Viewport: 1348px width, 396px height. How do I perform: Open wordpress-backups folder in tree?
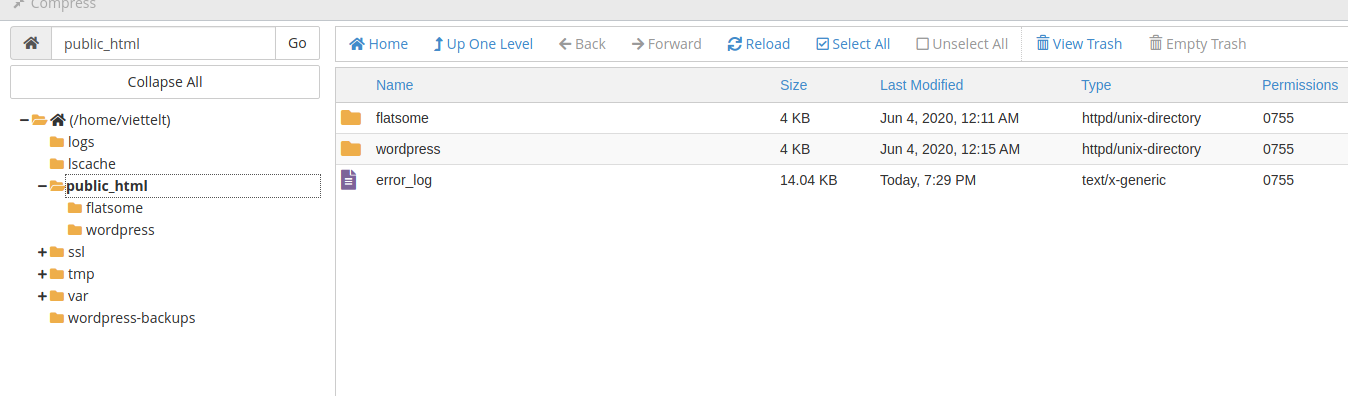[x=131, y=318]
